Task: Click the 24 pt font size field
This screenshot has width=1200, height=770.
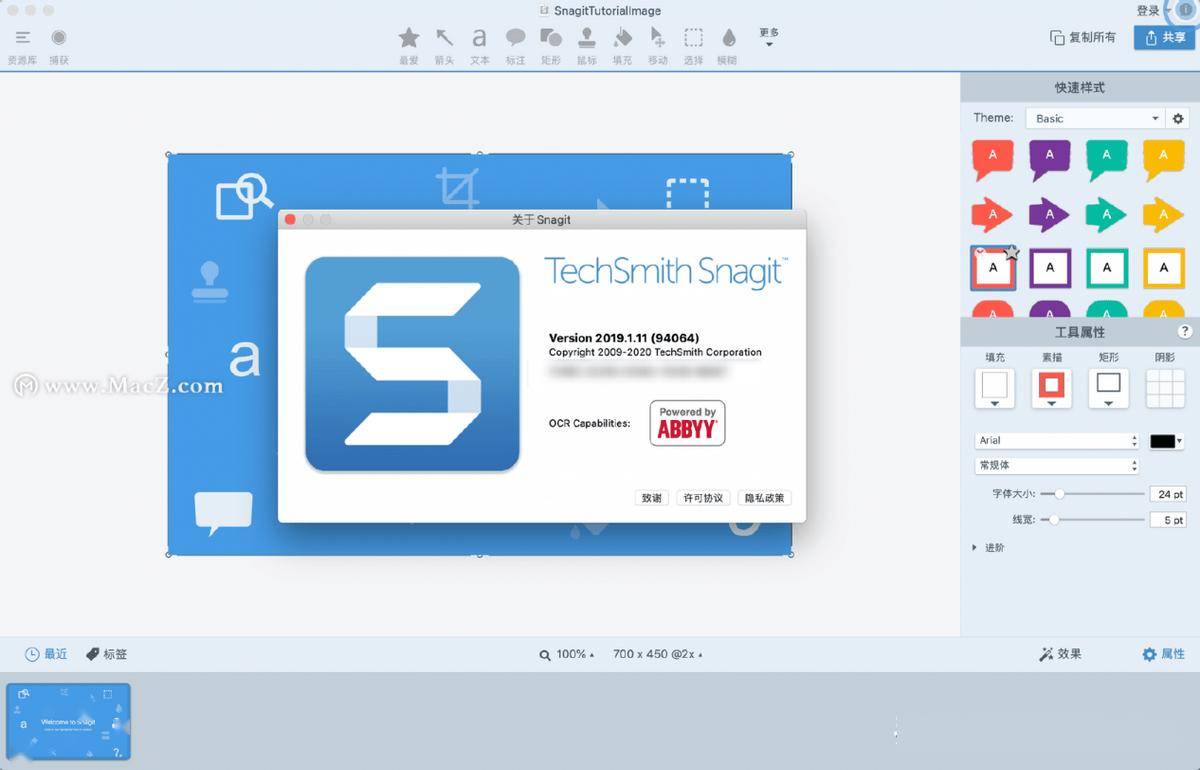Action: pos(1168,494)
